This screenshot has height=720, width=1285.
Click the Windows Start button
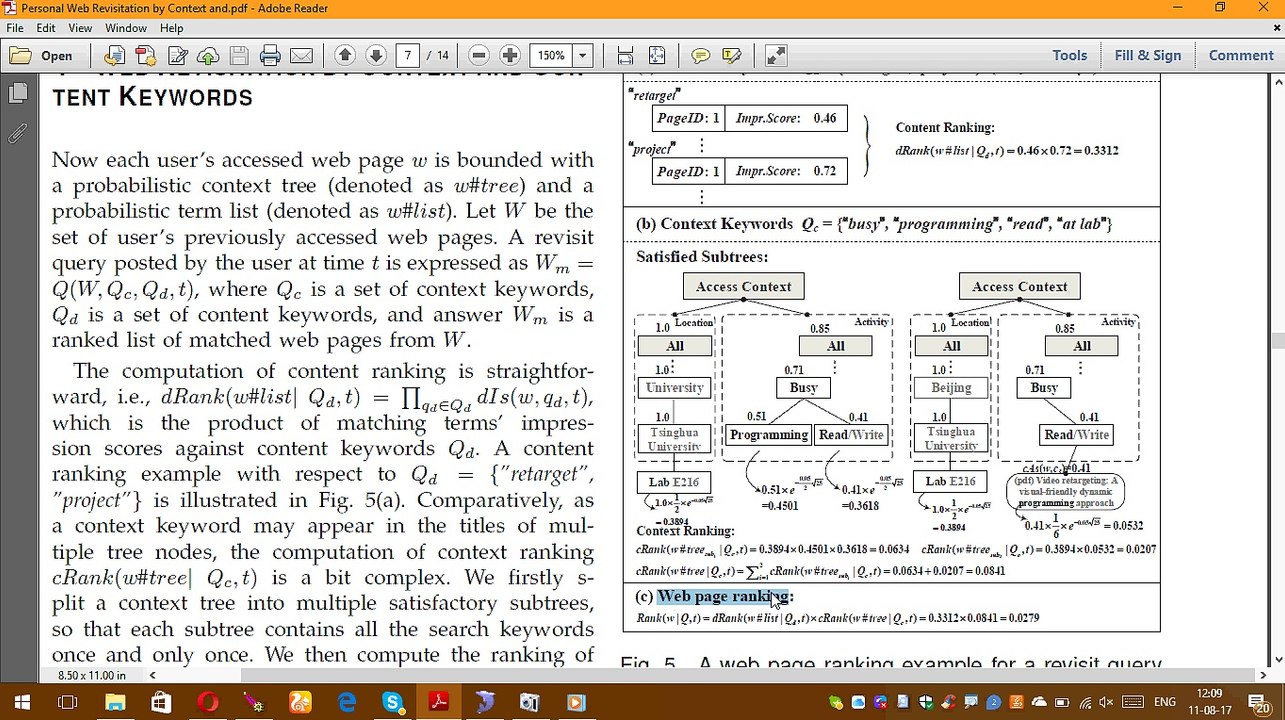22,703
